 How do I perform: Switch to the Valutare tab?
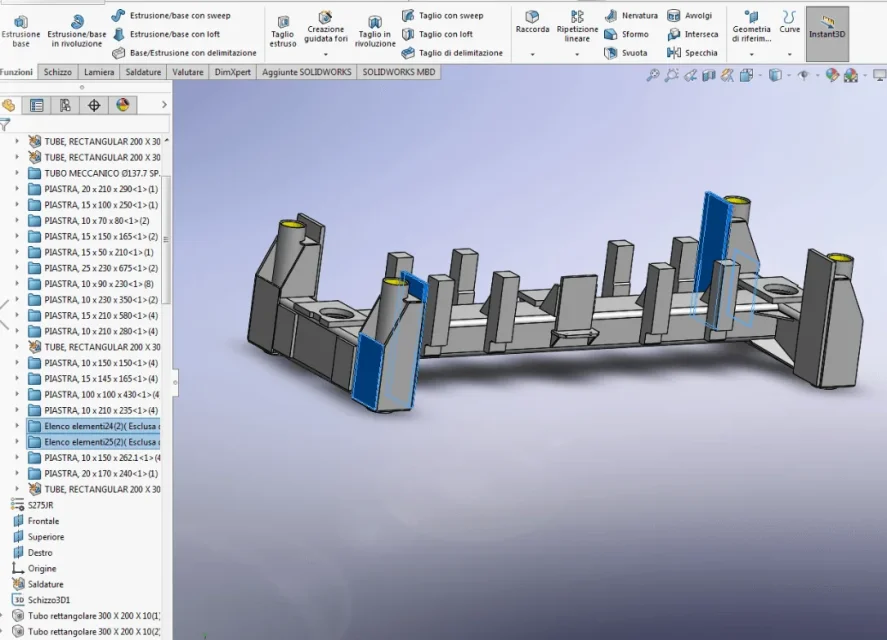click(188, 72)
